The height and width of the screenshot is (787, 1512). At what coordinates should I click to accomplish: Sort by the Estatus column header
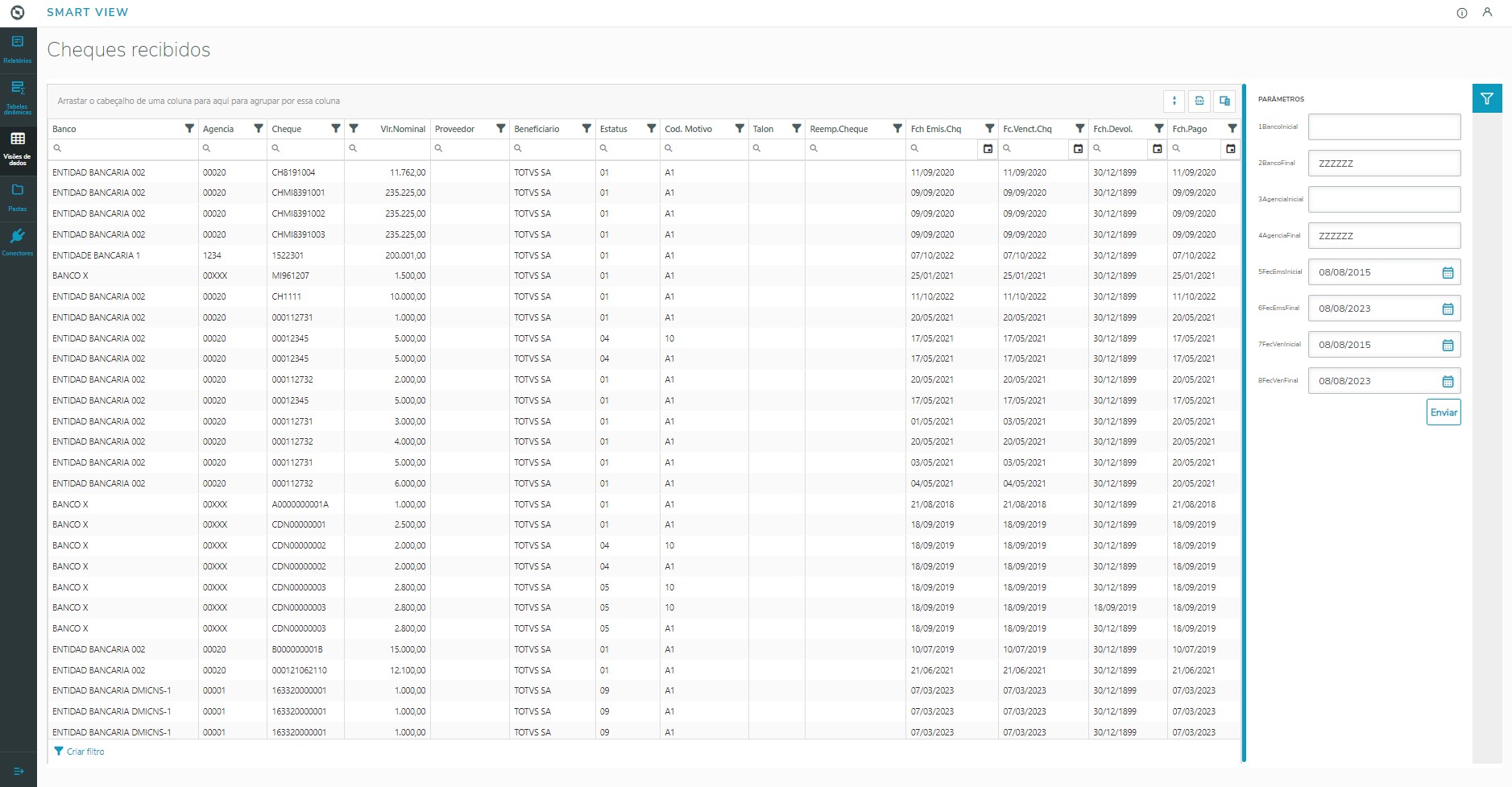coord(614,129)
